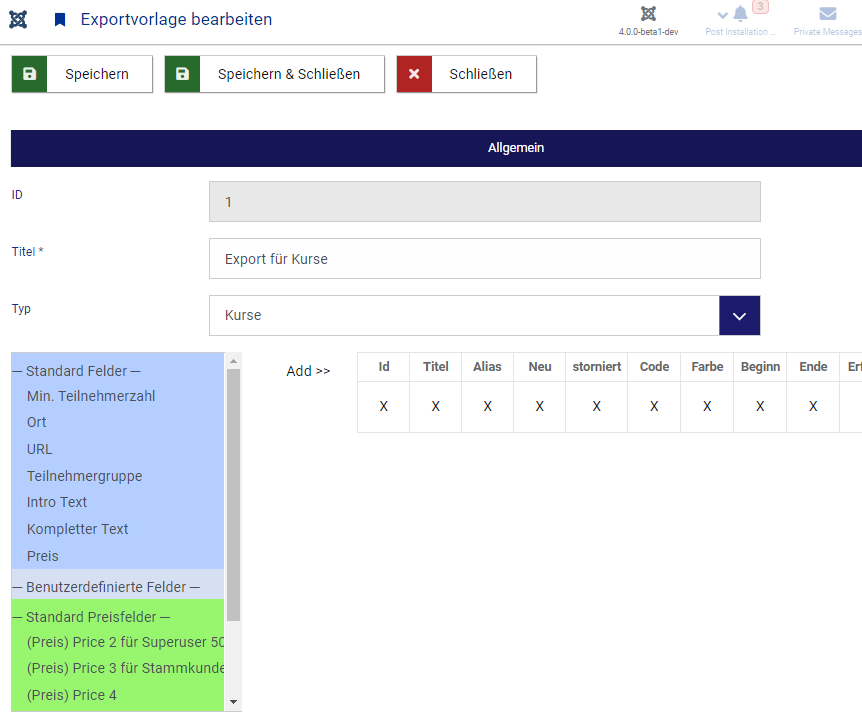Image resolution: width=862 pixels, height=712 pixels.
Task: Click the red X icon on Schließen
Action: click(415, 74)
